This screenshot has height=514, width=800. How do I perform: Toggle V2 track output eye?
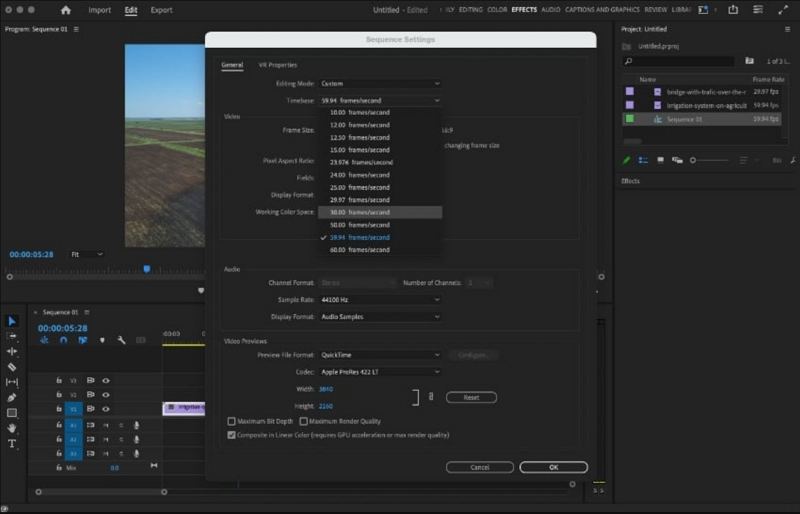(x=106, y=395)
